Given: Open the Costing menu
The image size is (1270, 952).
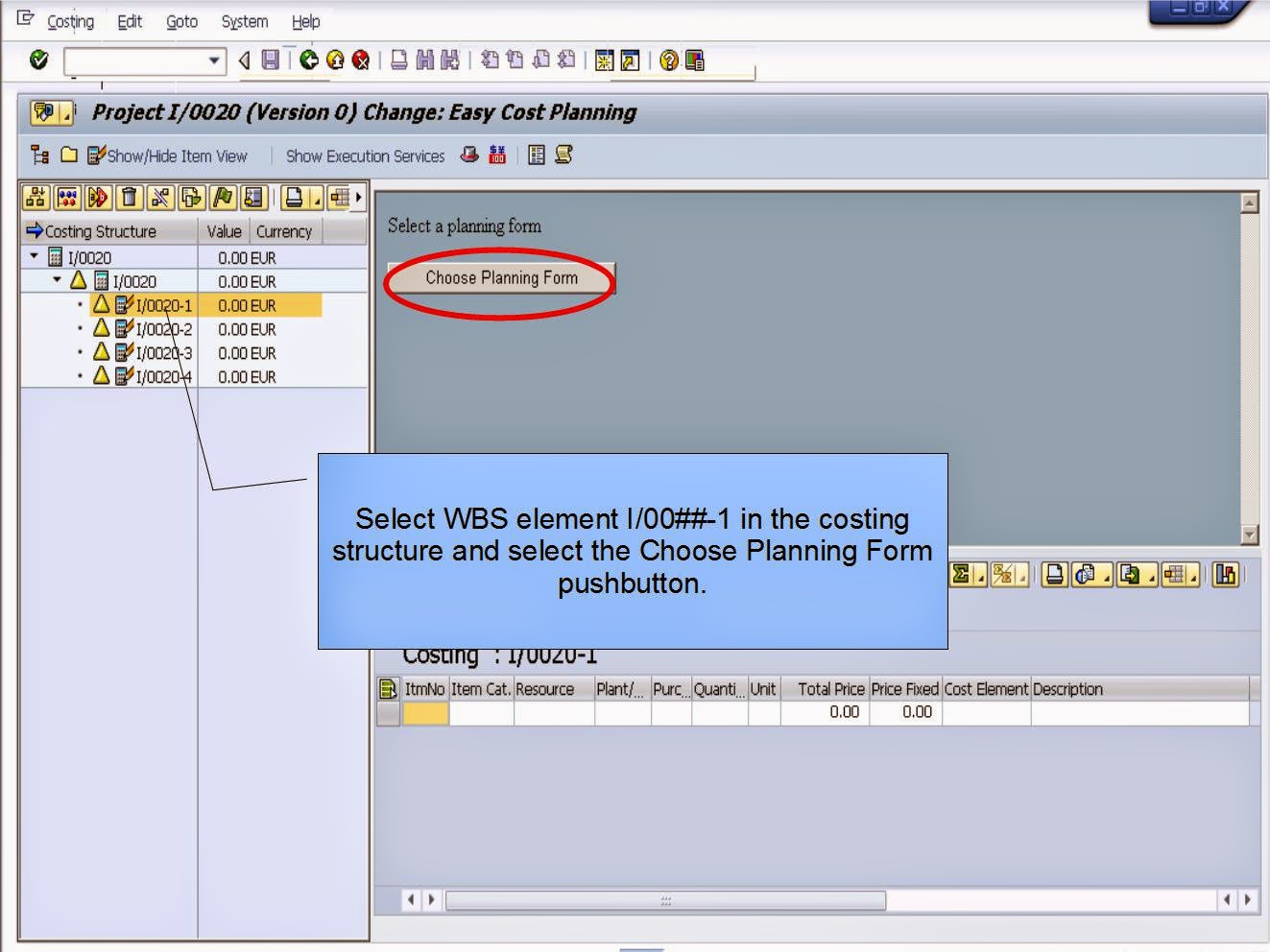Looking at the screenshot, I should coord(71,21).
